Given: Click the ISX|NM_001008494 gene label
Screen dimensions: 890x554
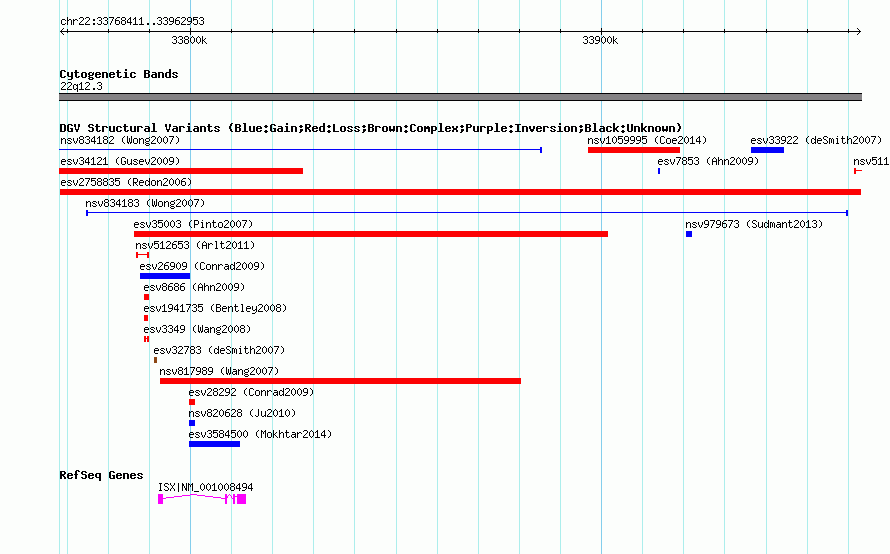Looking at the screenshot, I should tap(205, 487).
